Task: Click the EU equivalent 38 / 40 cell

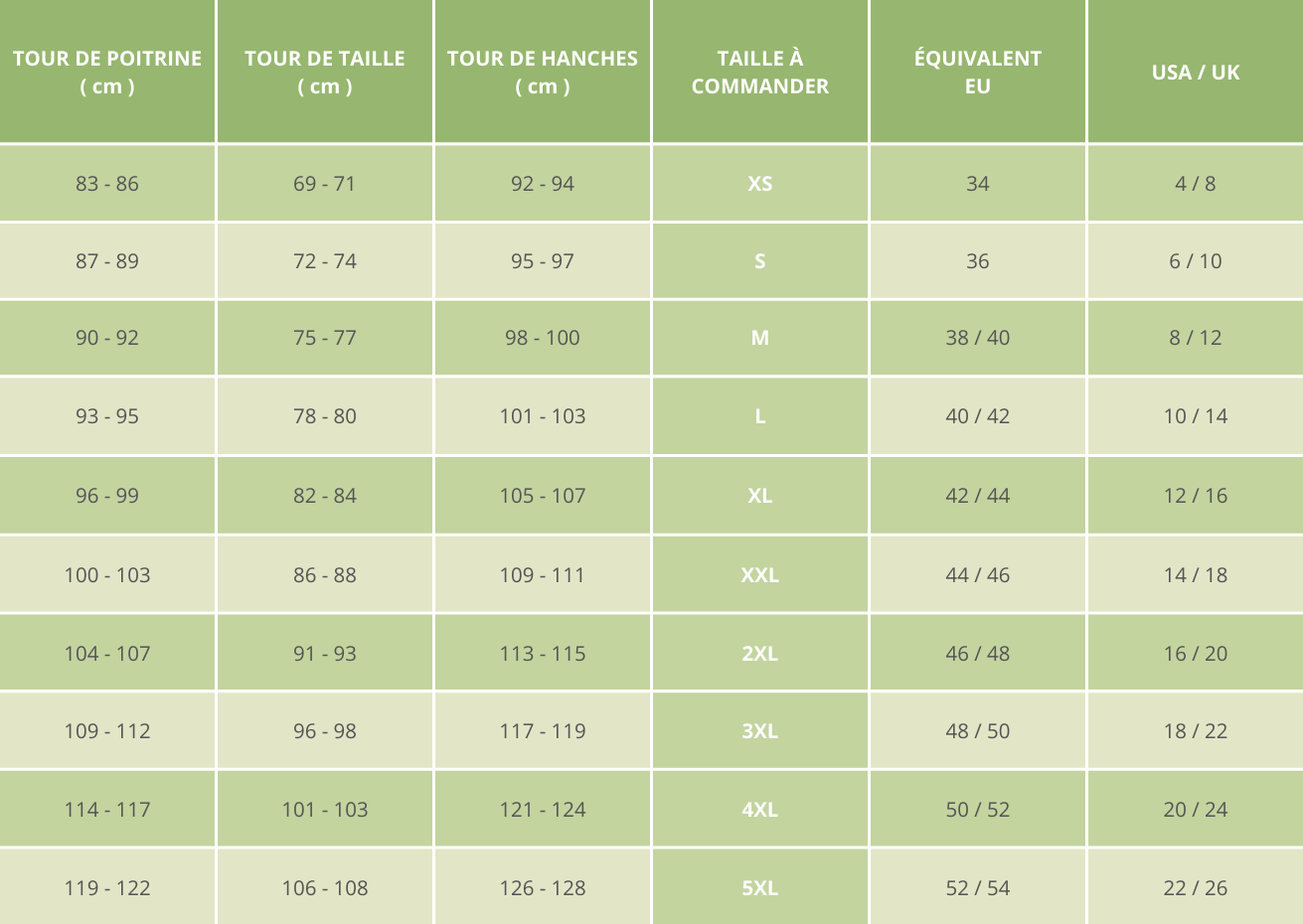Action: click(978, 338)
